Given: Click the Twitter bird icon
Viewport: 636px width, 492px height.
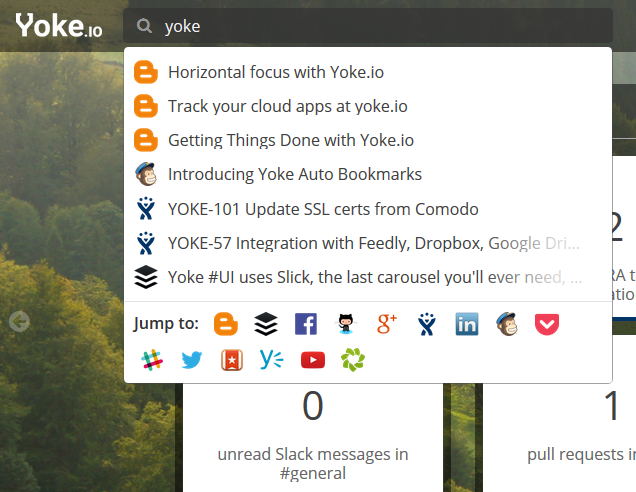Looking at the screenshot, I should click(192, 360).
